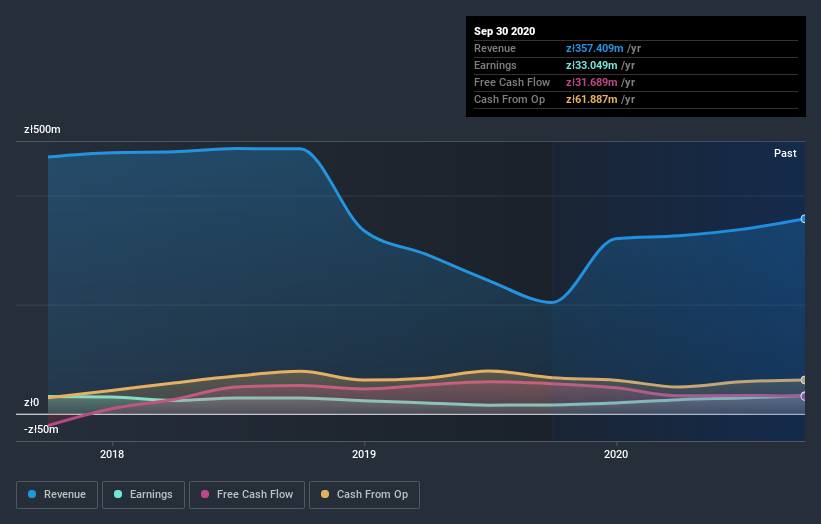Select the Cash From Op endpoint marker
Image resolution: width=821 pixels, height=524 pixels.
tap(804, 380)
